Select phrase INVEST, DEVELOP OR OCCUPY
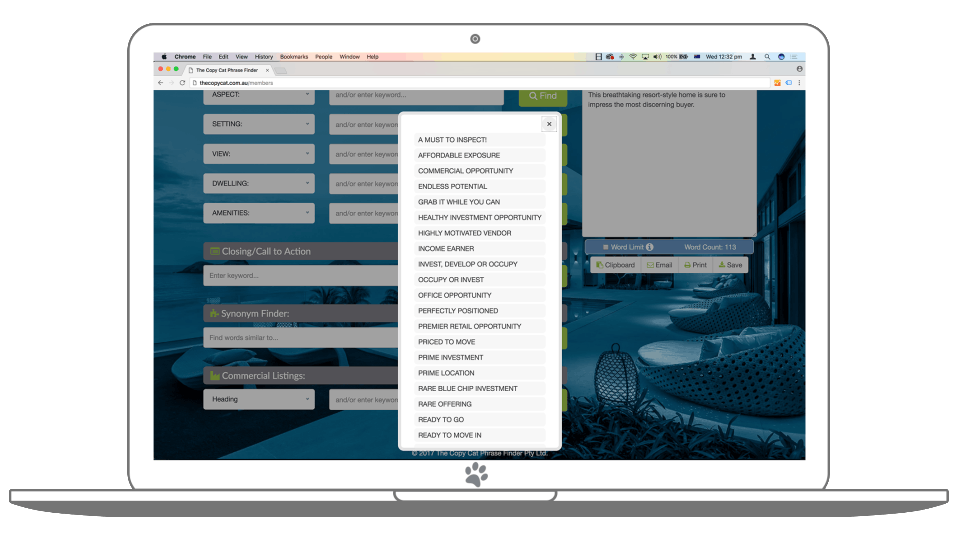Image resolution: width=960 pixels, height=551 pixels. tap(479, 264)
